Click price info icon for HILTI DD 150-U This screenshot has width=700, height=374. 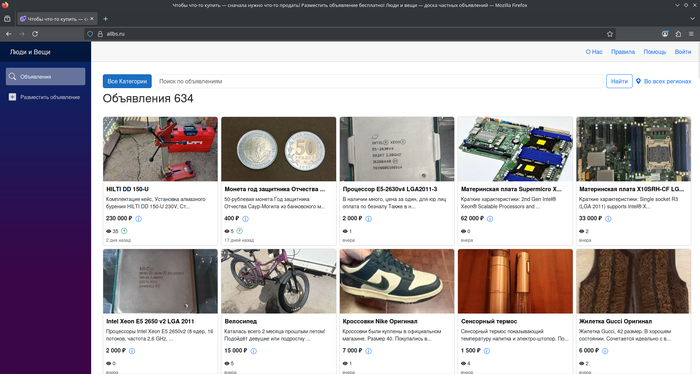[138, 219]
